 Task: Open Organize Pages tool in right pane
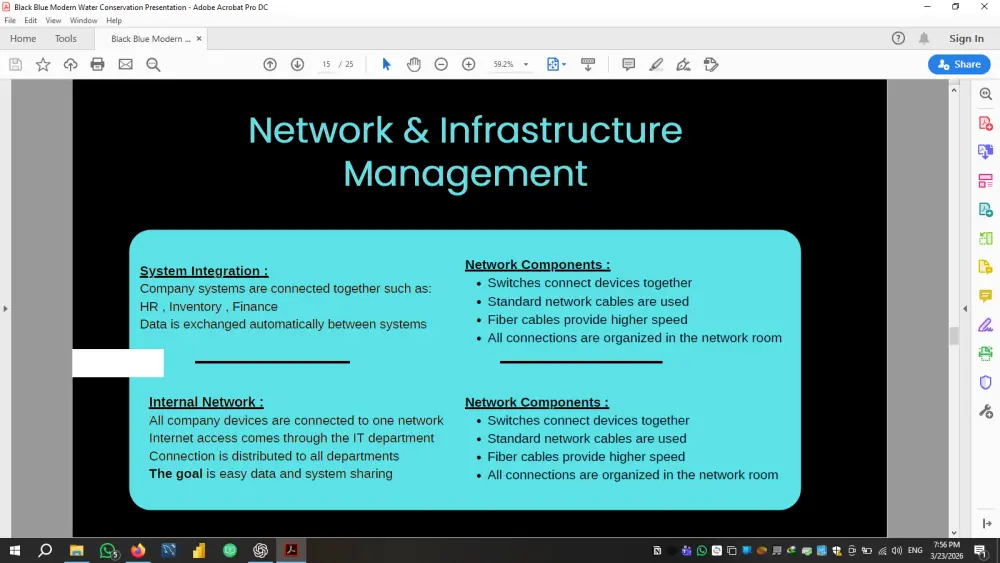985,181
